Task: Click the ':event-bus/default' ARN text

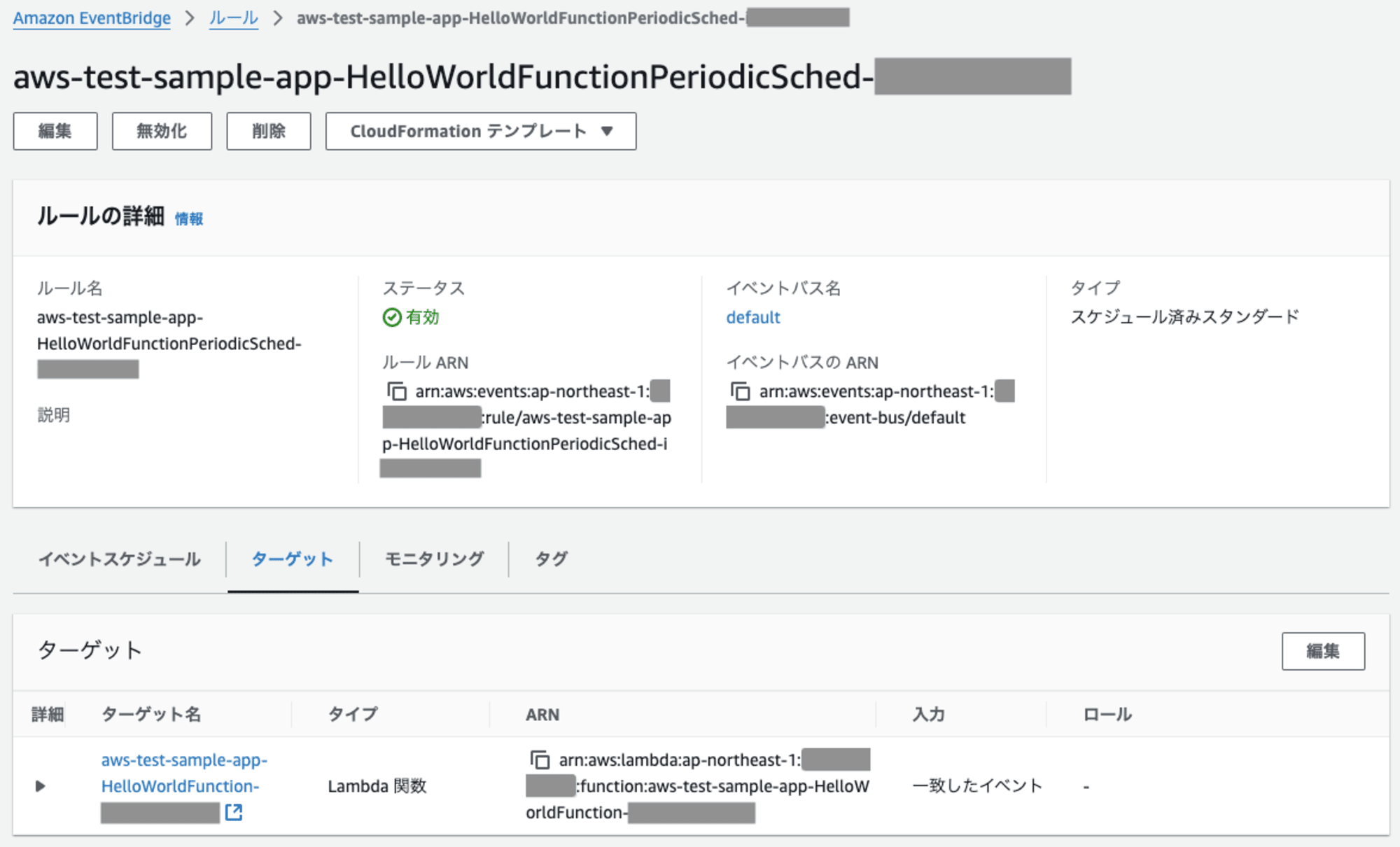Action: [896, 418]
